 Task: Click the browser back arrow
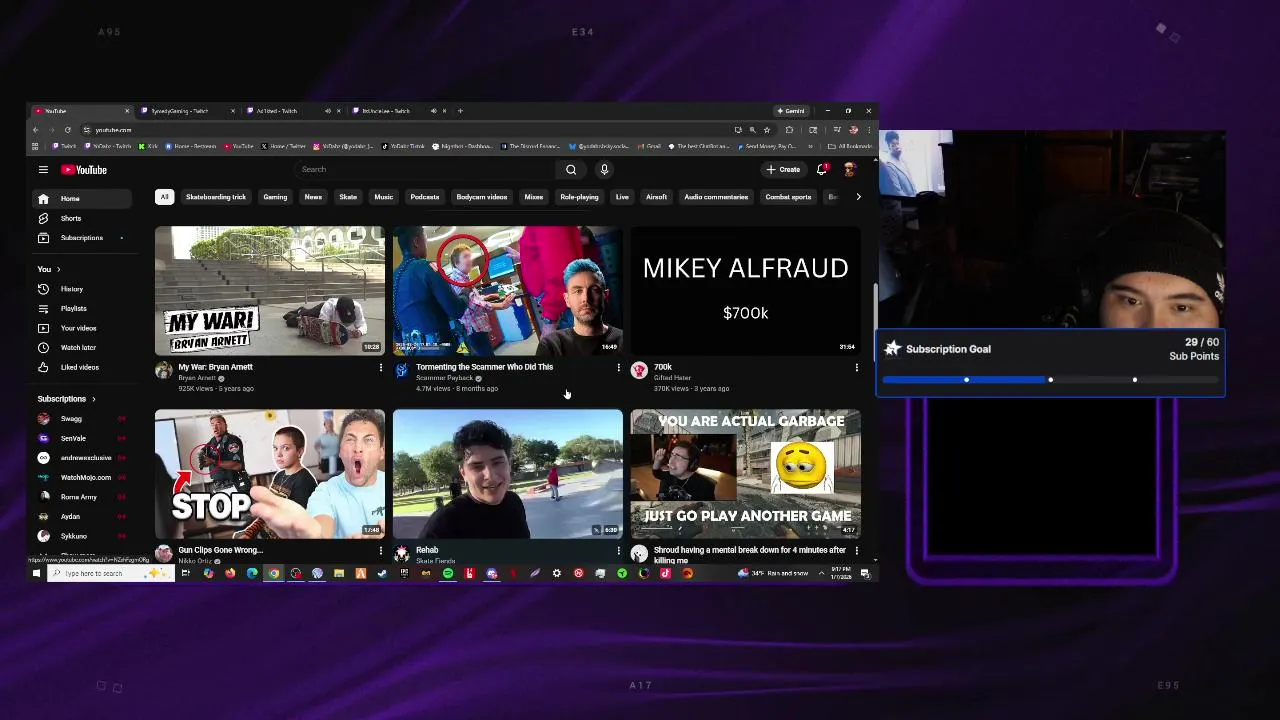(36, 130)
